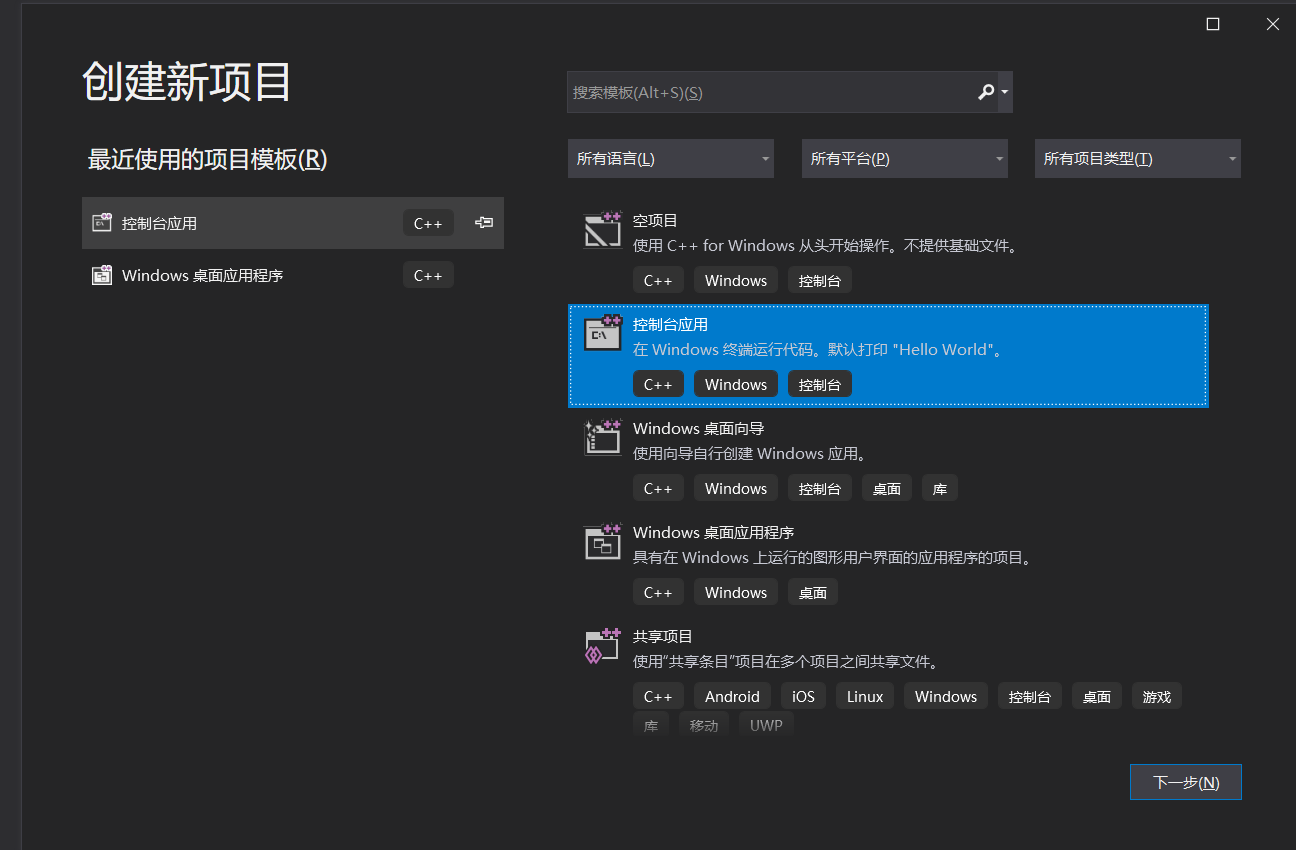Click the 下一步 (Next) button
The height and width of the screenshot is (850, 1296).
[1185, 782]
